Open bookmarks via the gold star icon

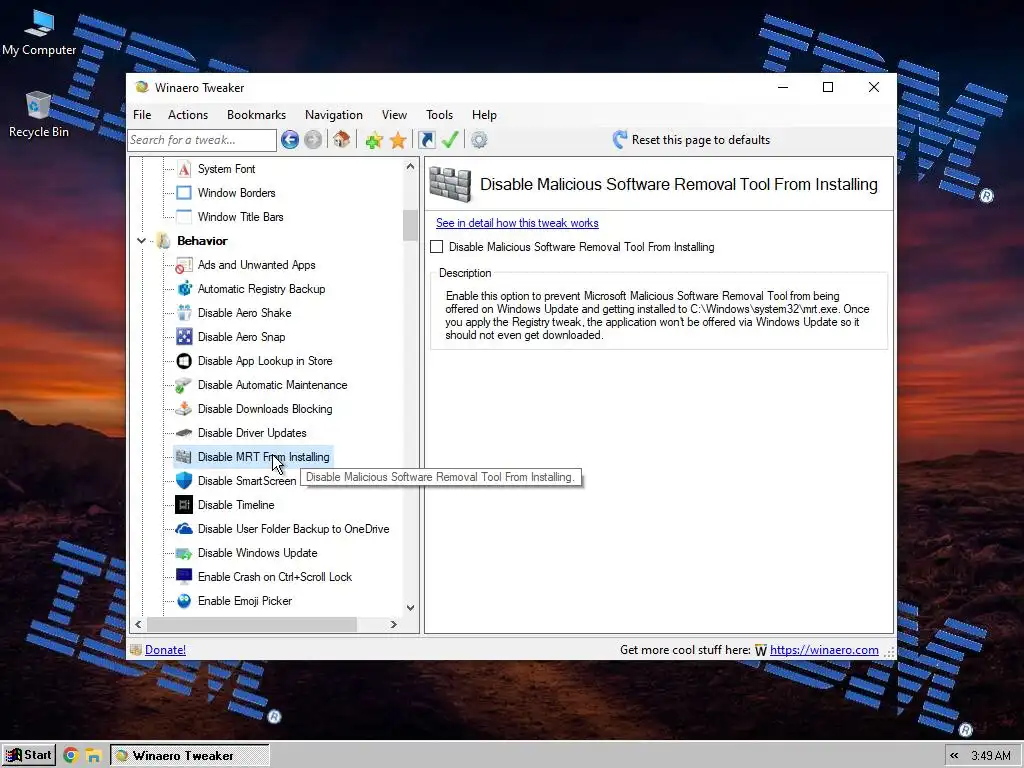click(398, 140)
